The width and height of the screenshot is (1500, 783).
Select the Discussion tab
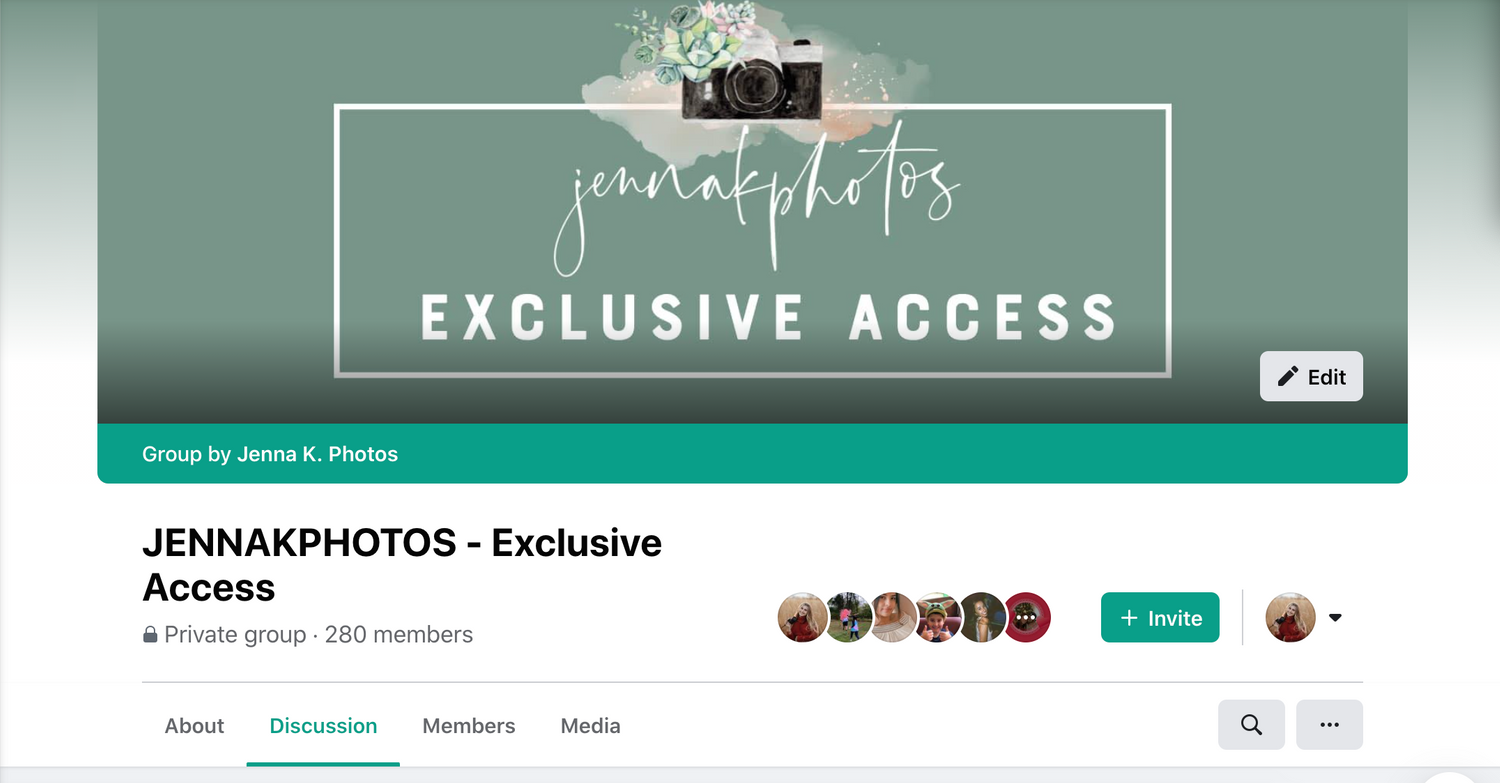[x=323, y=726]
